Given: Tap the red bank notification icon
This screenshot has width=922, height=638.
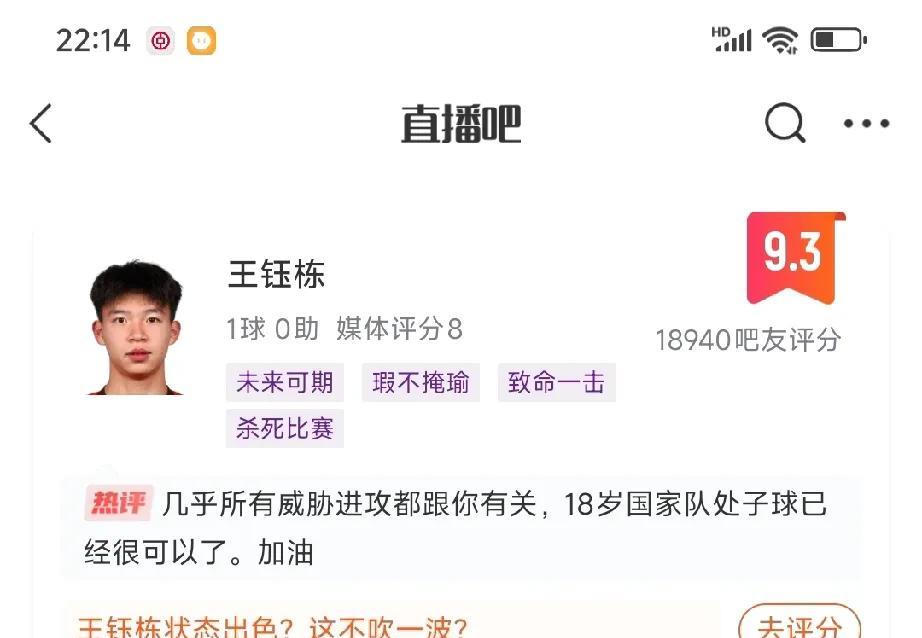Looking at the screenshot, I should point(161,41).
